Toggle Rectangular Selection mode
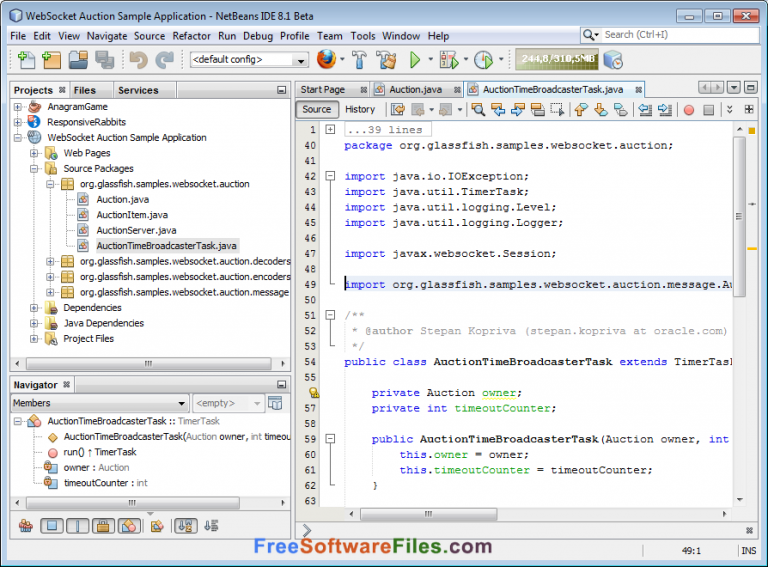 pos(557,110)
